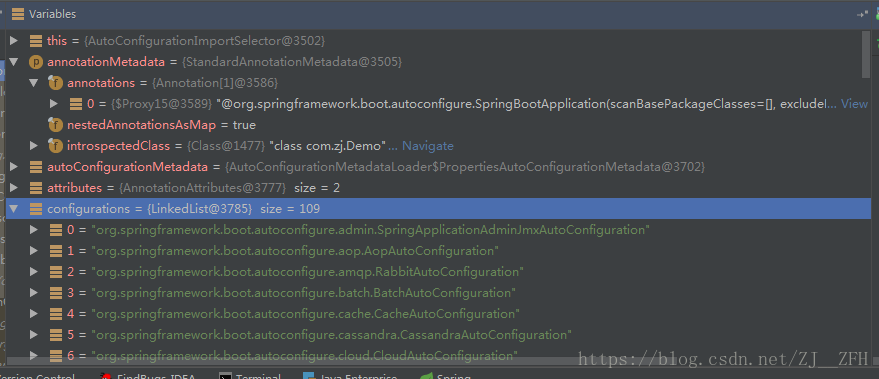879x379 pixels.
Task: Click the icon beside 'this' variable
Action: pos(35,40)
